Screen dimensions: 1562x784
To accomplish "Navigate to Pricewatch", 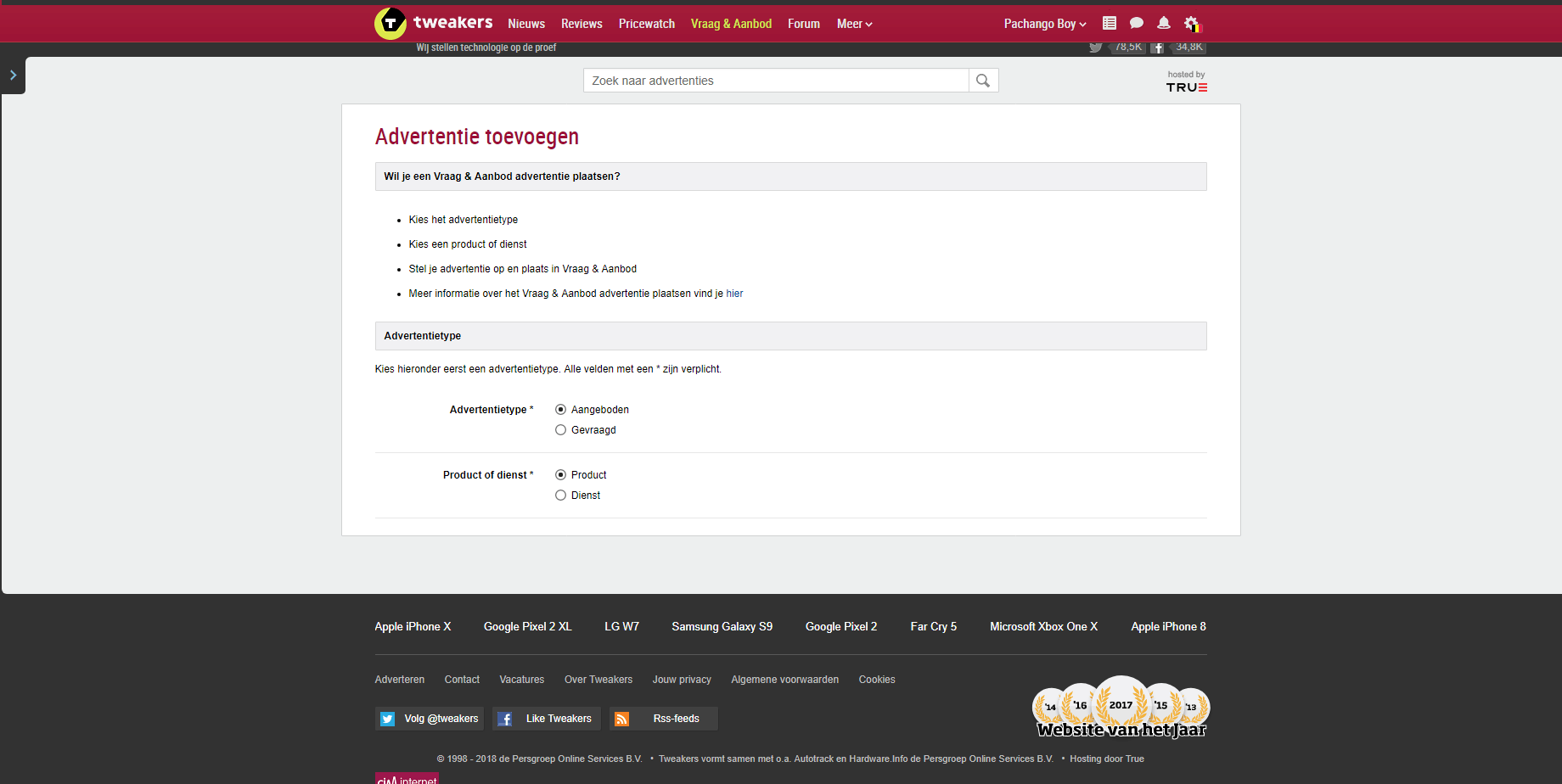I will 647,24.
